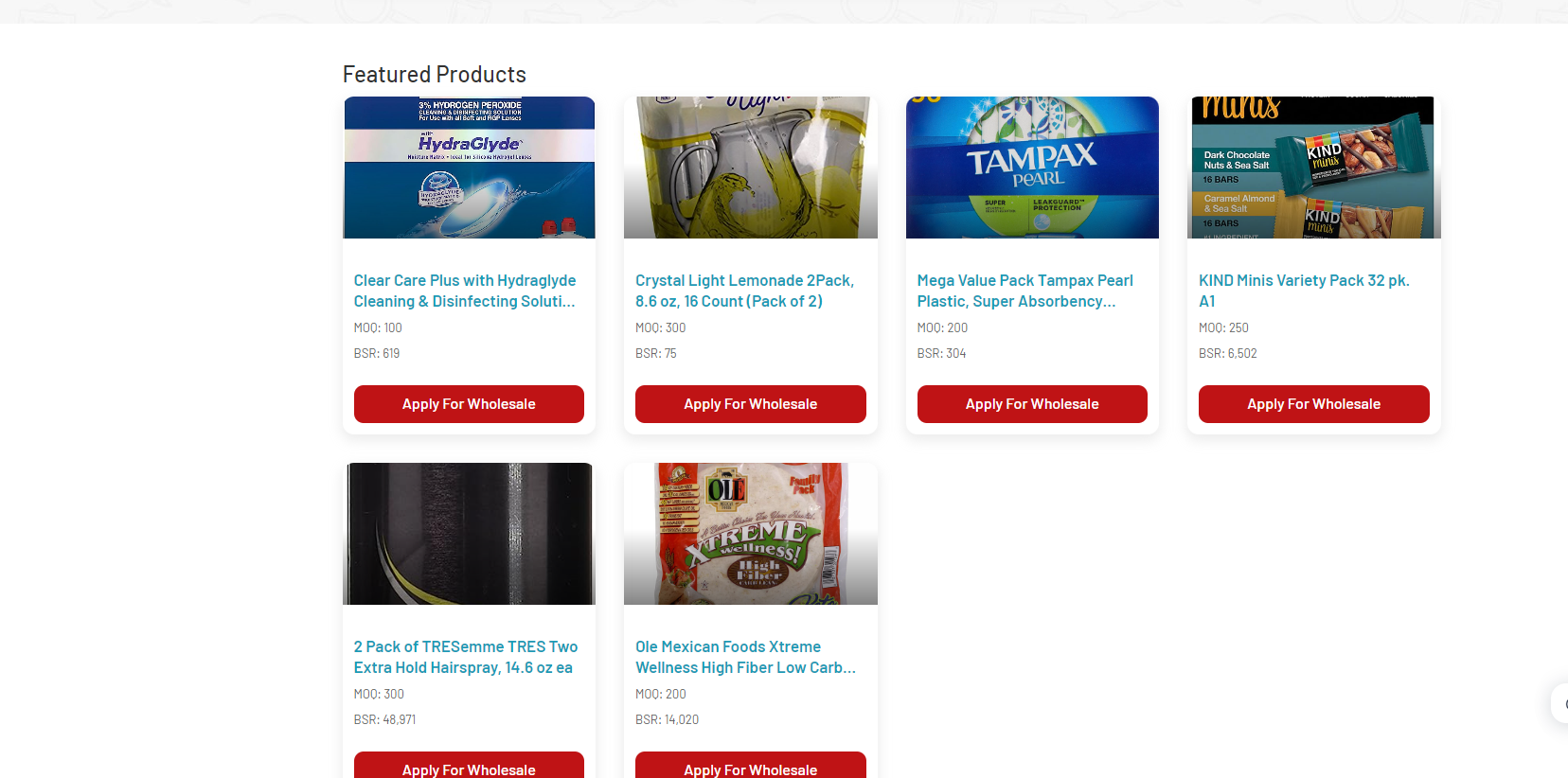Open the KIND Minis product image
Screen dimensions: 1568x778
[1314, 168]
